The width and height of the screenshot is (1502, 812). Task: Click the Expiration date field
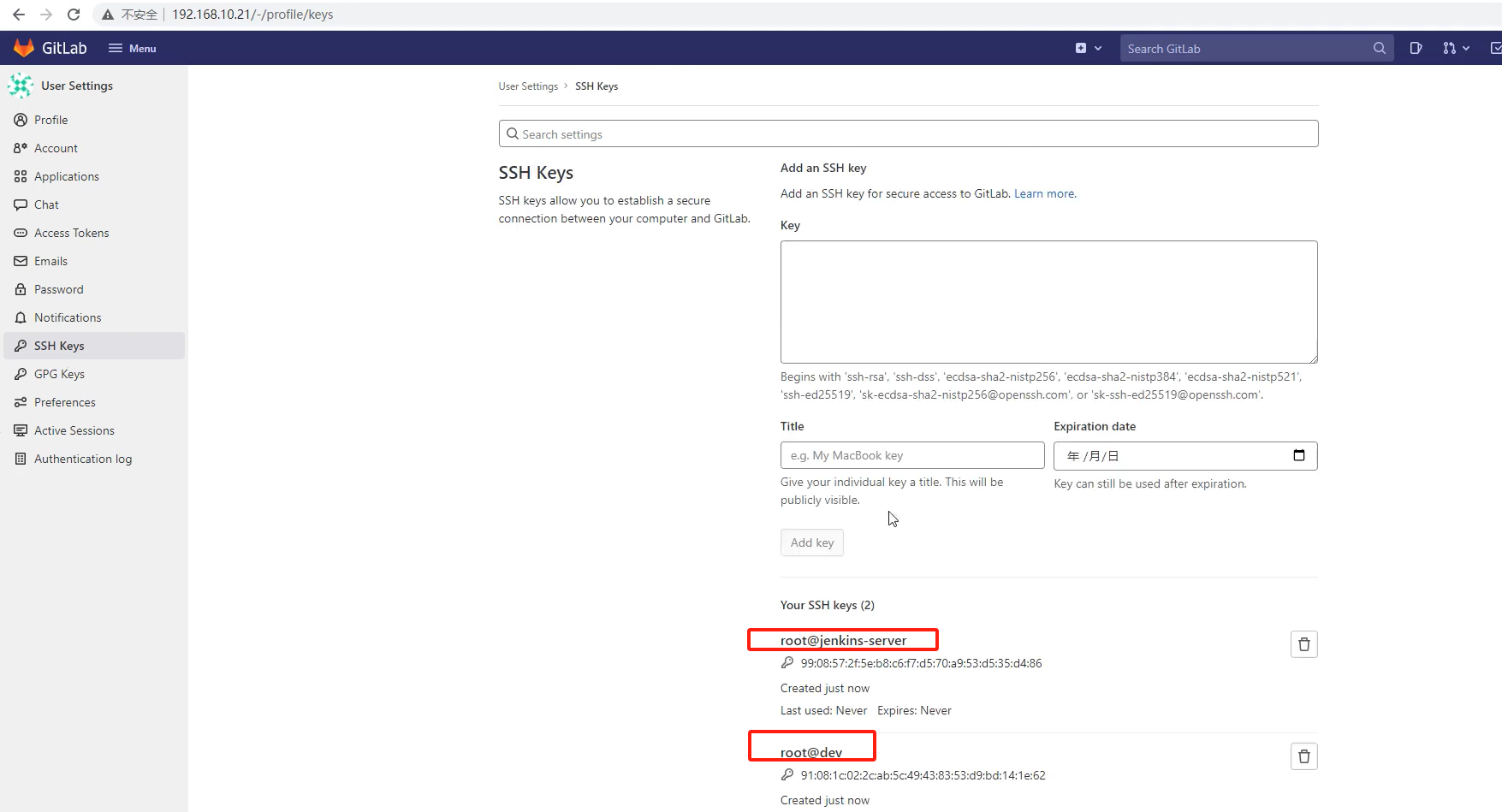click(x=1185, y=456)
